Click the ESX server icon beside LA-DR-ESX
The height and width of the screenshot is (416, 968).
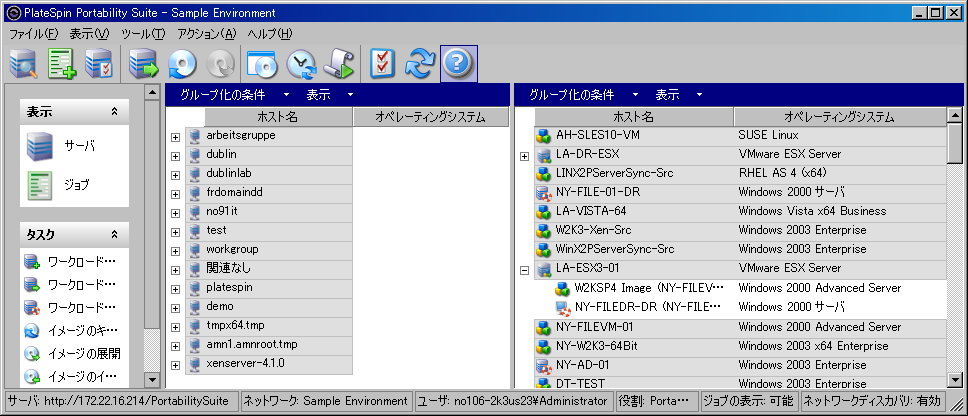(544, 154)
